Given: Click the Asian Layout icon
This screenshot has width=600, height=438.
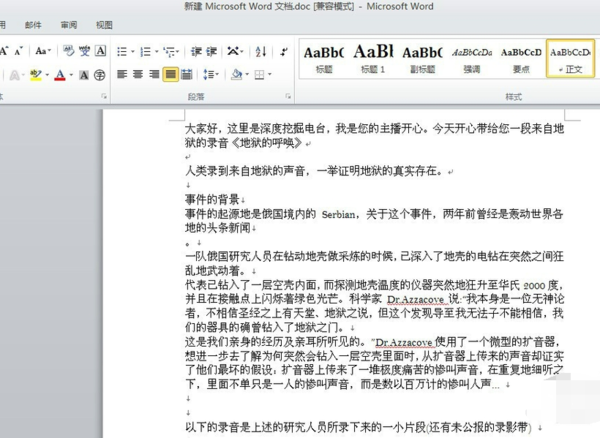Looking at the screenshot, I should coord(232,51).
